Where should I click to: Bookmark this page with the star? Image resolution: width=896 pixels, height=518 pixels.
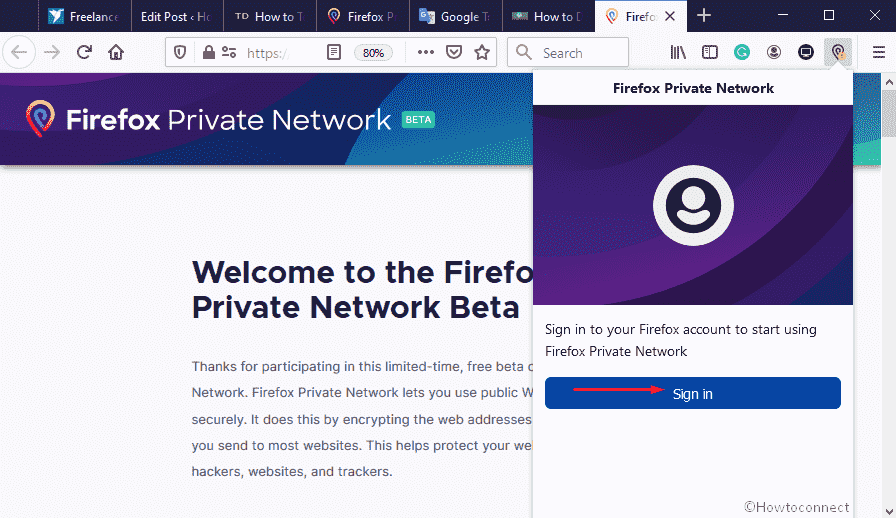click(482, 53)
